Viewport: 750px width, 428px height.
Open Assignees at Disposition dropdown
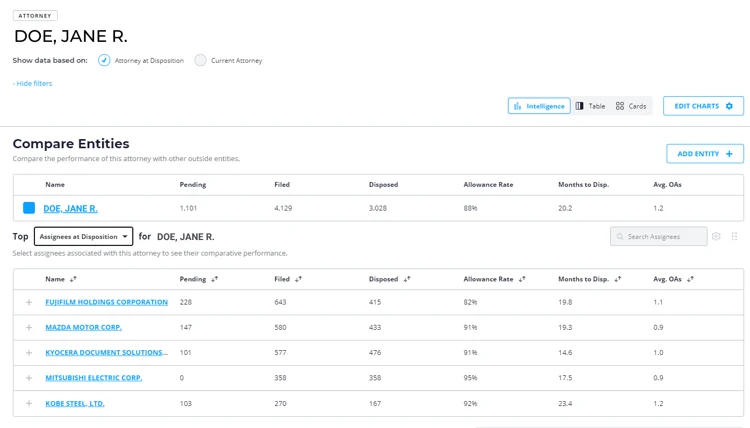click(83, 236)
